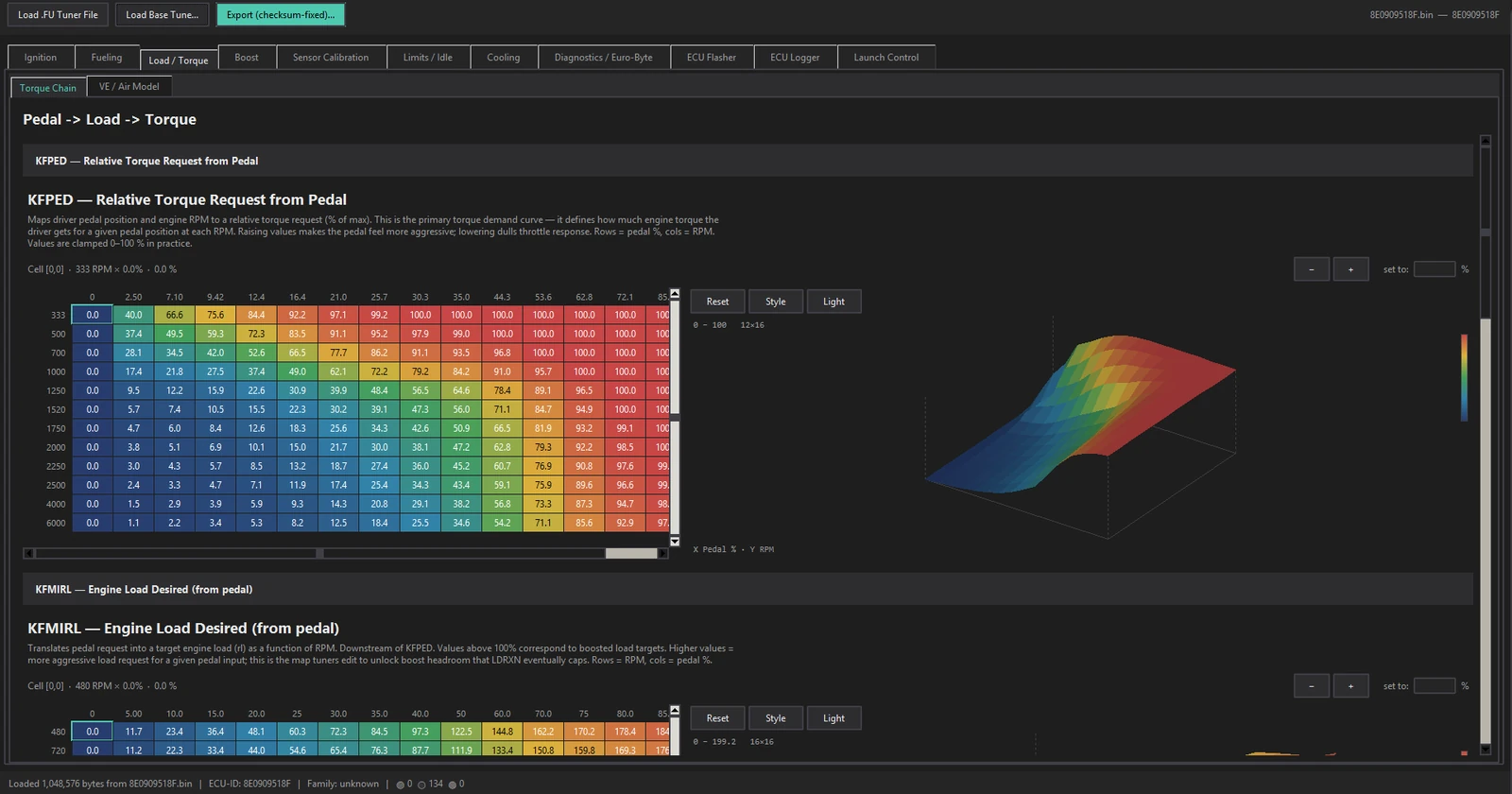Screen dimensions: 1512x794
Task: Collapse the KFMIRL Engine Load Desired section header
Action: point(747,589)
